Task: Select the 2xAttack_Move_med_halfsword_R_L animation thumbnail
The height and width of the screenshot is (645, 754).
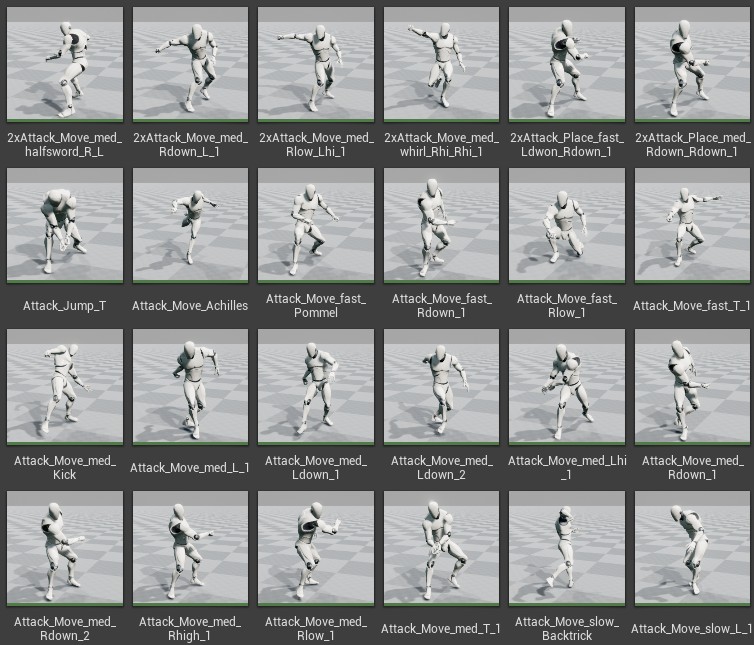Action: point(65,64)
